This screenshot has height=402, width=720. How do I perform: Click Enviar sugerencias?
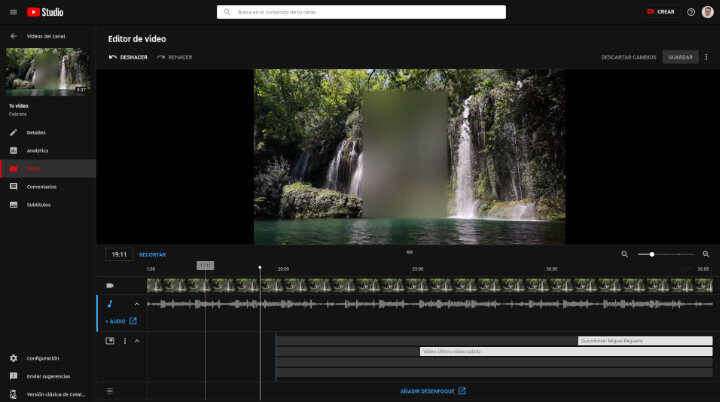[48, 376]
